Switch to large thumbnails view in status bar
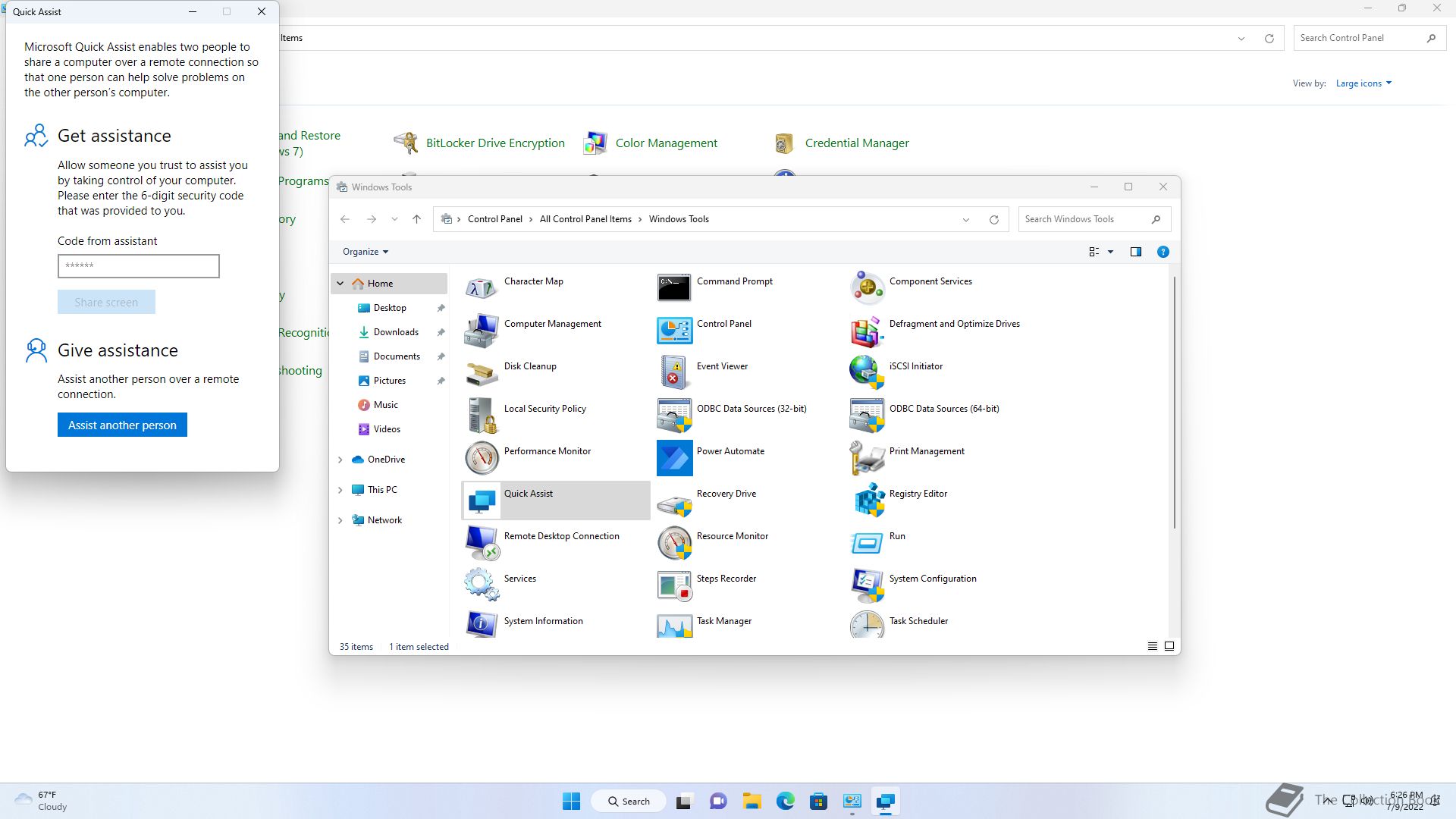The height and width of the screenshot is (819, 1456). click(1169, 646)
